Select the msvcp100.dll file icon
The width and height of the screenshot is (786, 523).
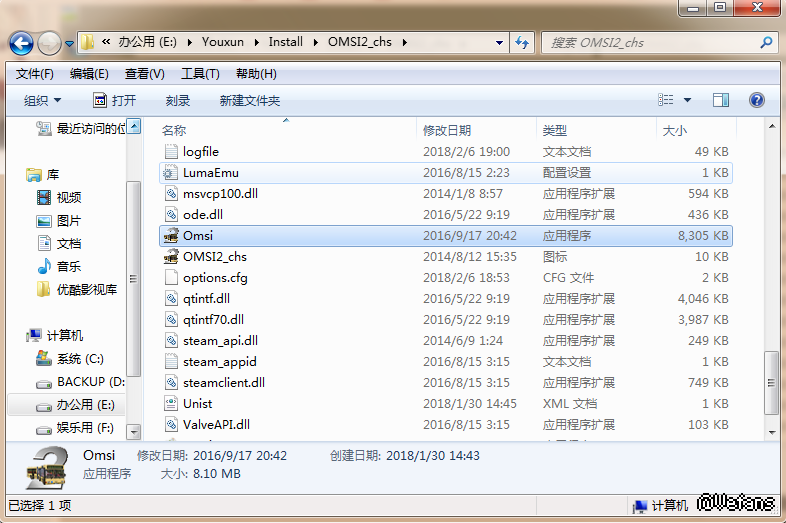tap(171, 194)
